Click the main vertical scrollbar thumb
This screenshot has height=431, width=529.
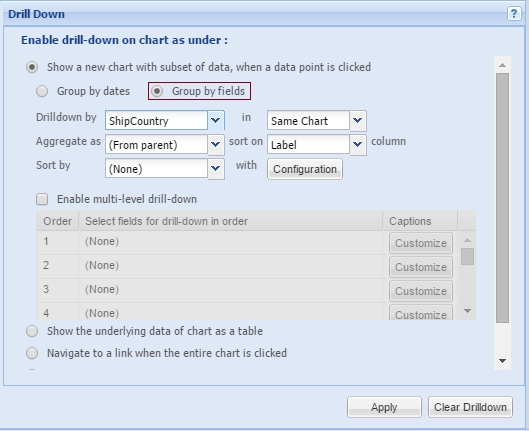pos(502,198)
